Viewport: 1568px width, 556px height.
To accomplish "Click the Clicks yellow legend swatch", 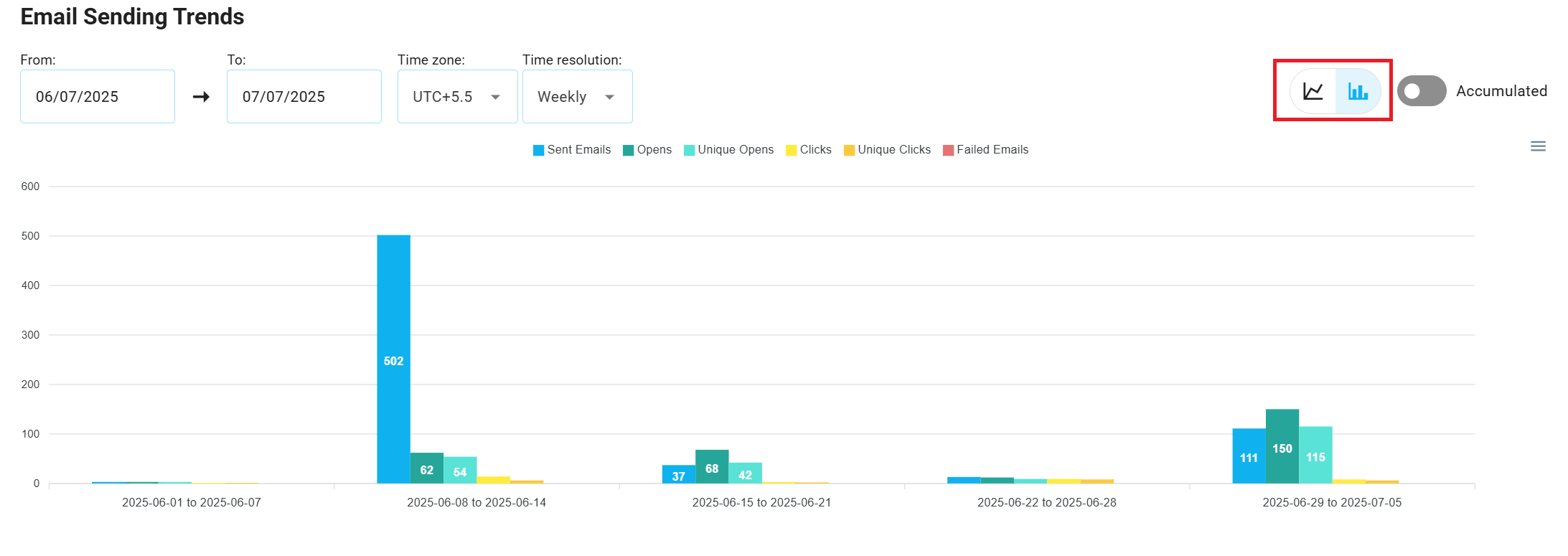I will (792, 150).
